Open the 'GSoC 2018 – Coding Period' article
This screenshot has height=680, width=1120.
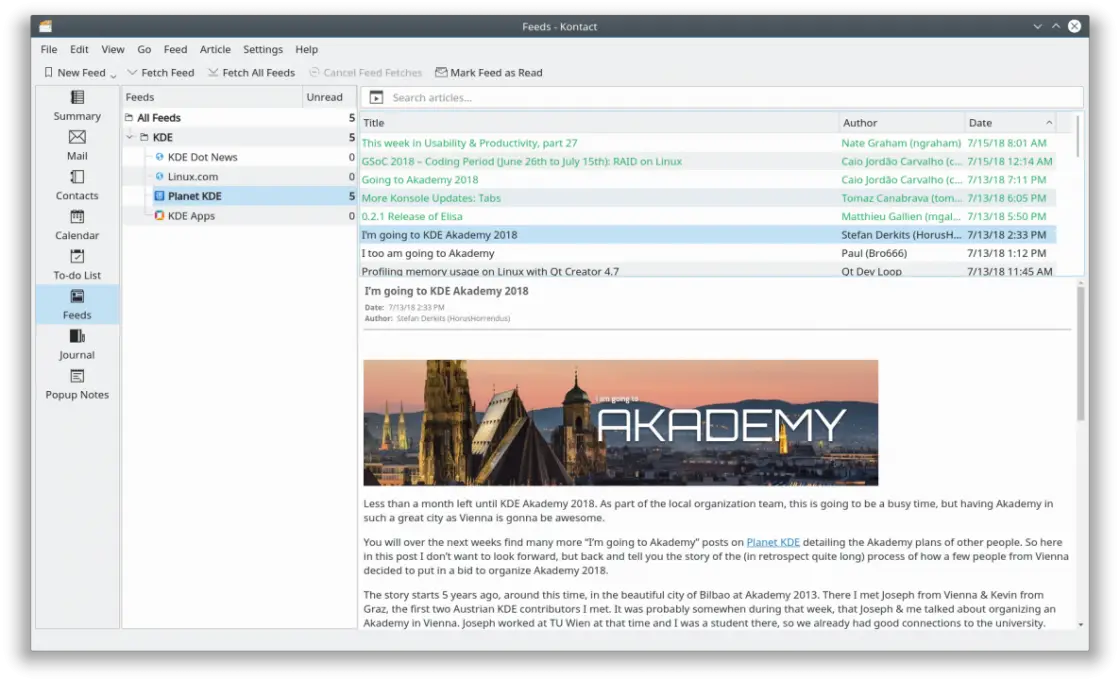point(708,161)
